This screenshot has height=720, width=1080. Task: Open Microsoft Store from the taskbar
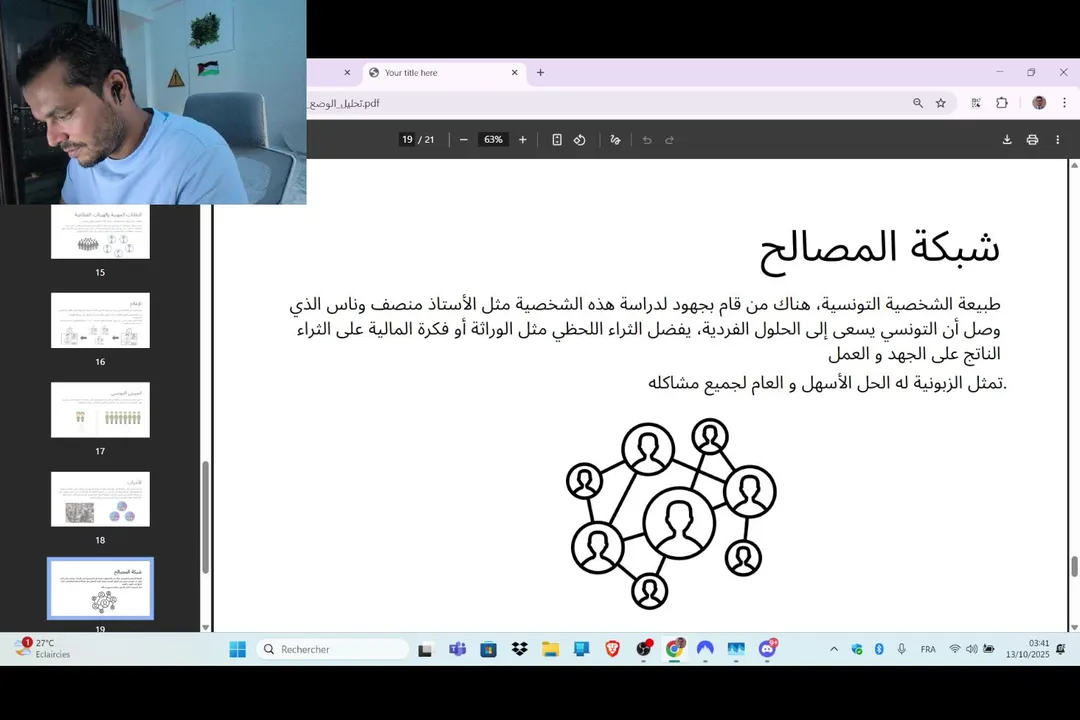[x=488, y=649]
